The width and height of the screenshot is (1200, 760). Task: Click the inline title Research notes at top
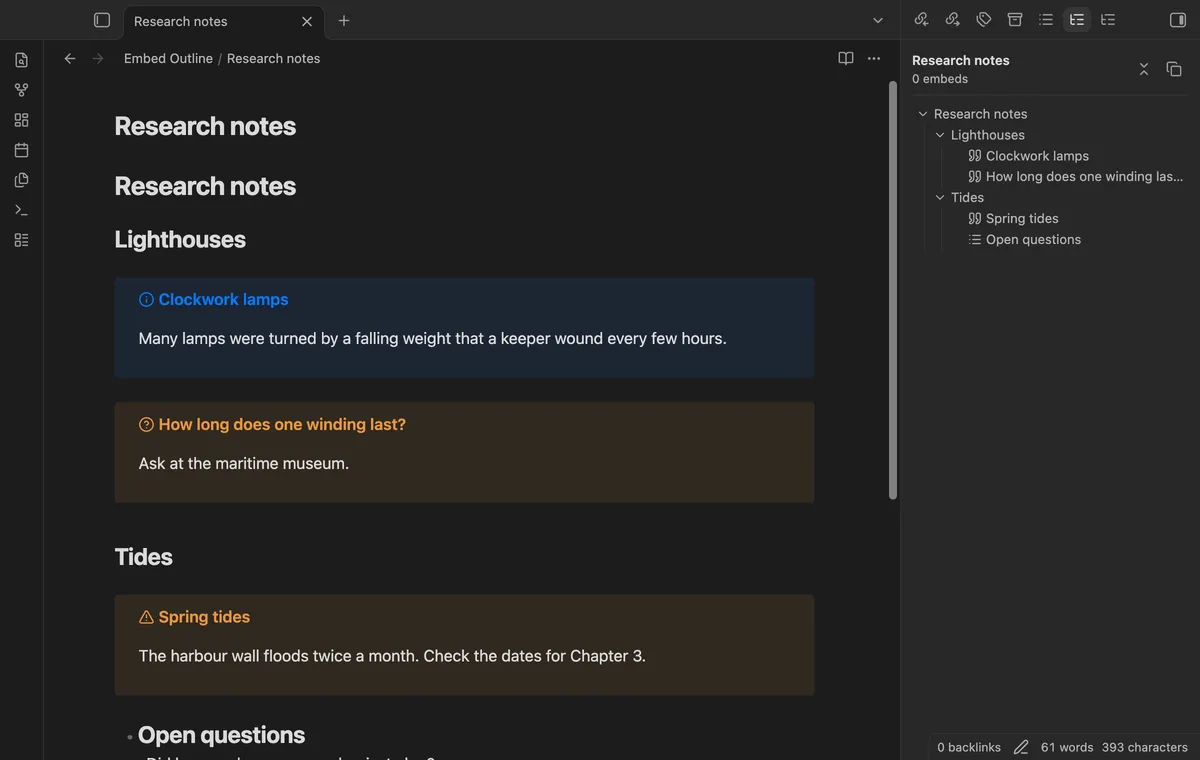(205, 127)
